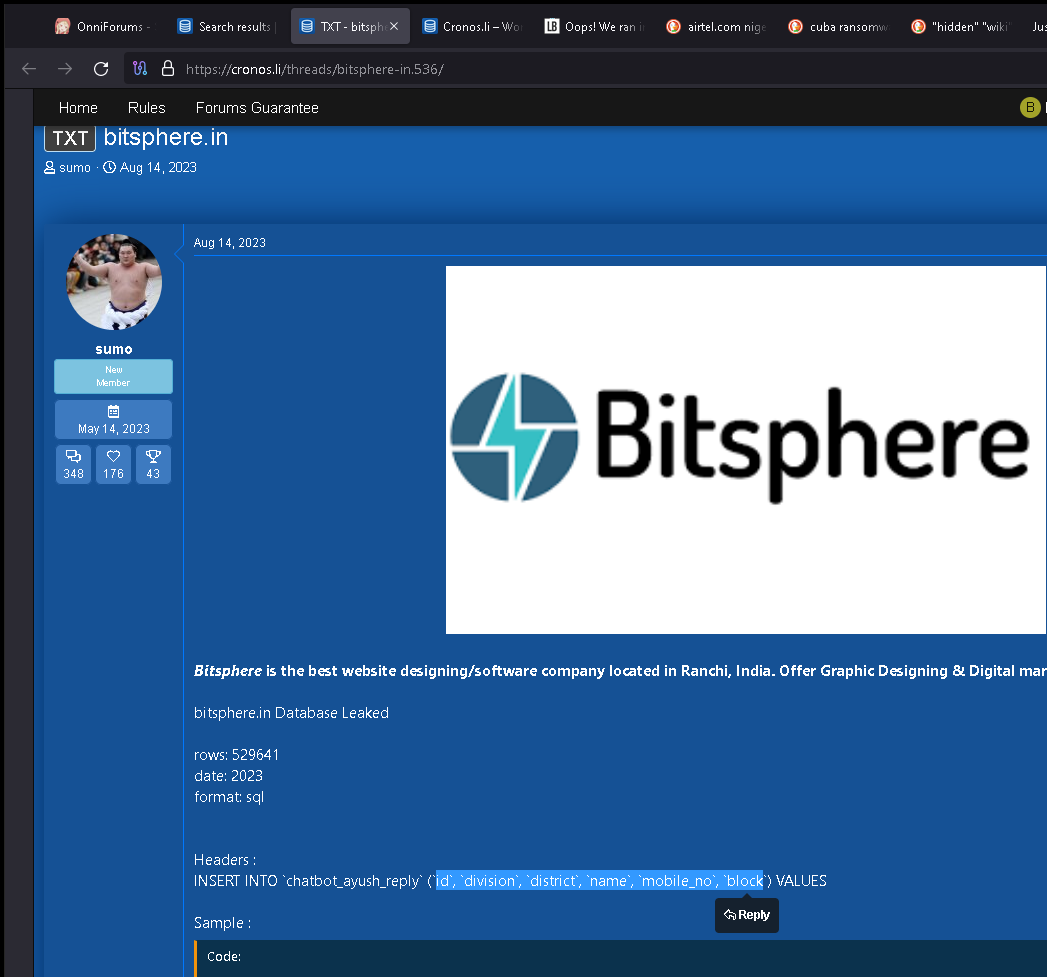Click the user icon beside sumo in header
1047x977 pixels.
click(49, 168)
